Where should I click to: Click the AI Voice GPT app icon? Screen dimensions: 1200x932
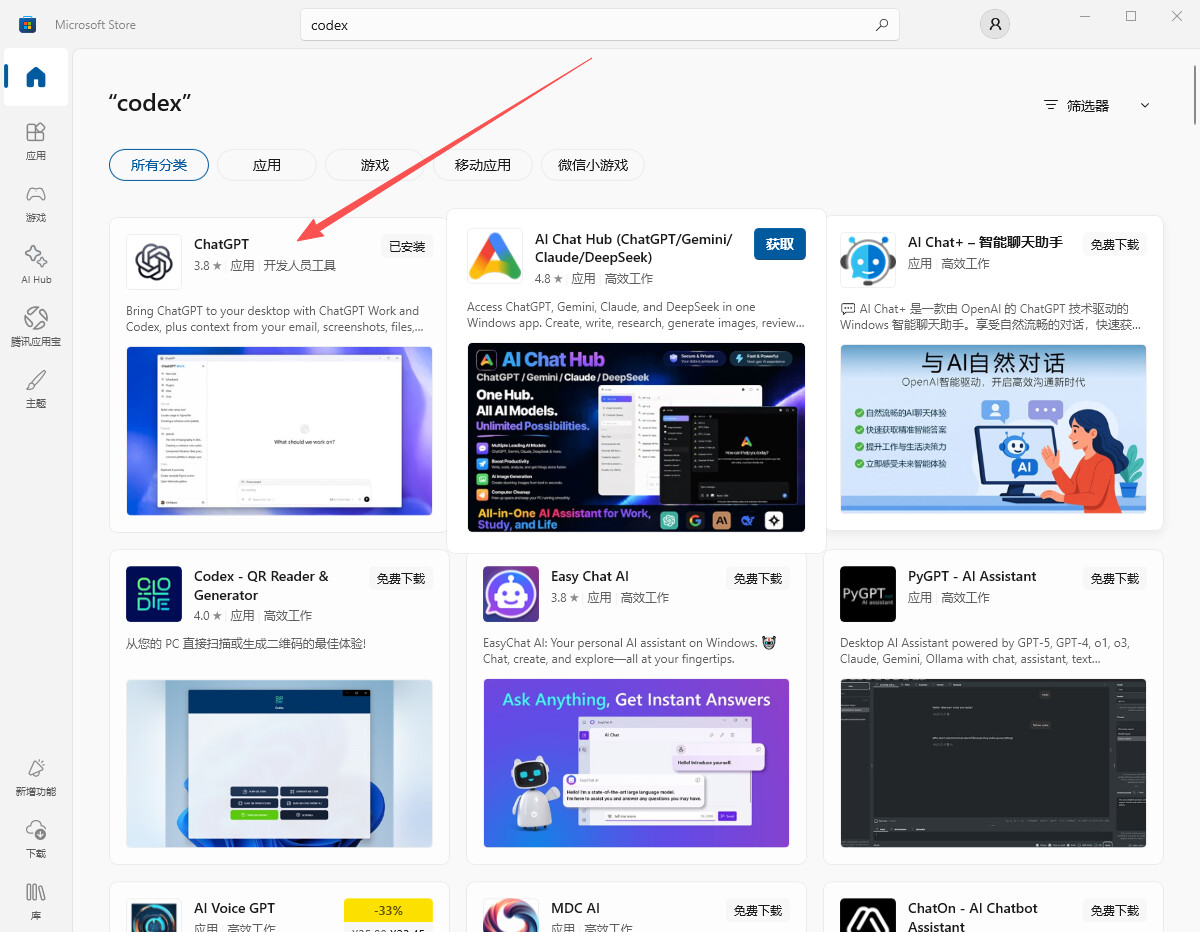tap(154, 915)
